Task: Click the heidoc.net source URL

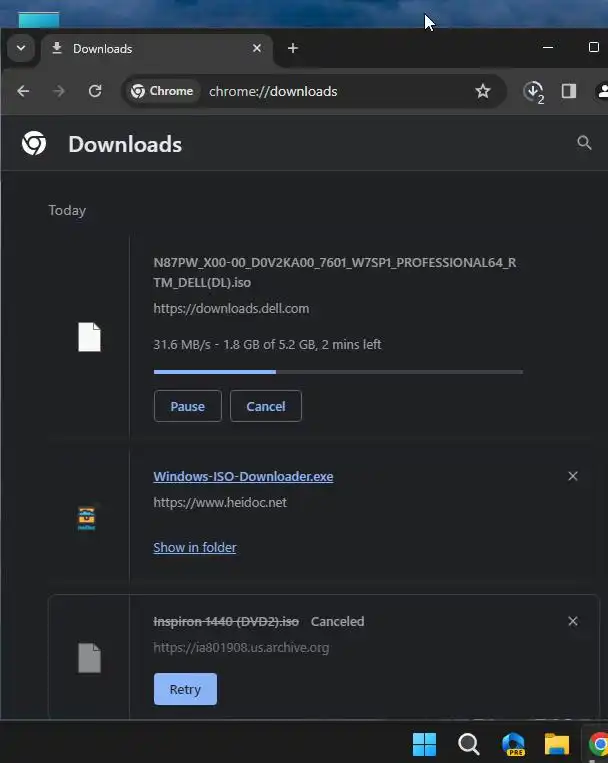Action: coord(220,503)
